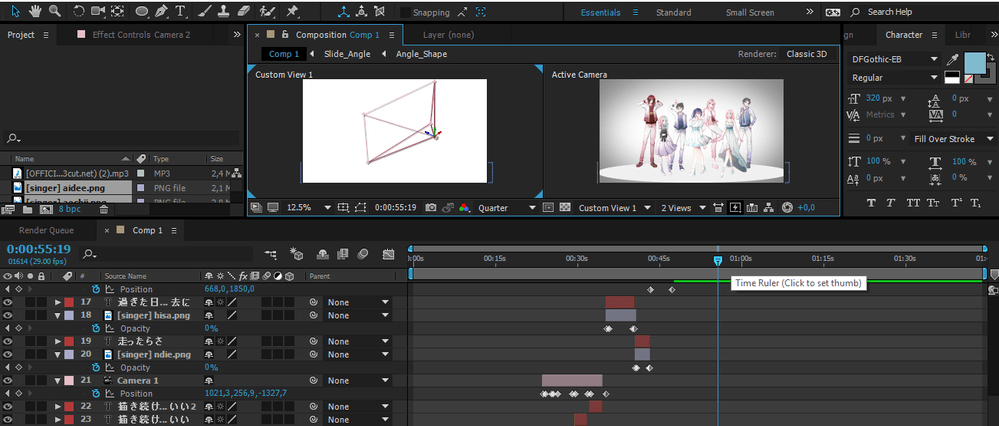Hide the Camera 1 layer
999x426 pixels.
coord(8,380)
